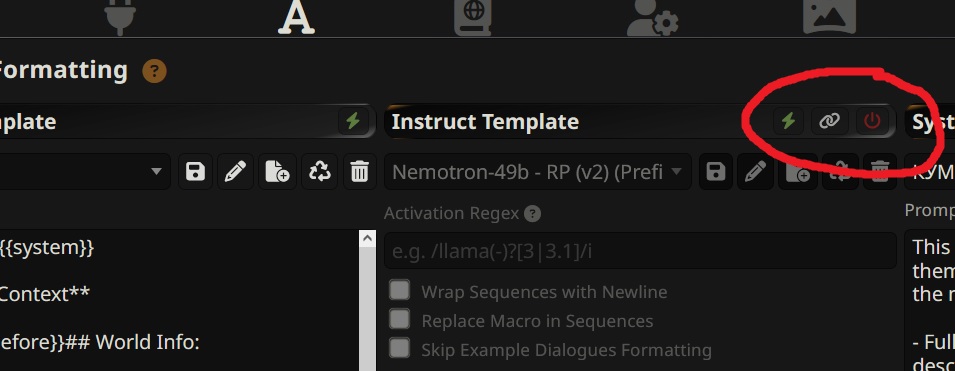Click the story string scrollbar up arrow
This screenshot has height=371, width=955.
[367, 238]
